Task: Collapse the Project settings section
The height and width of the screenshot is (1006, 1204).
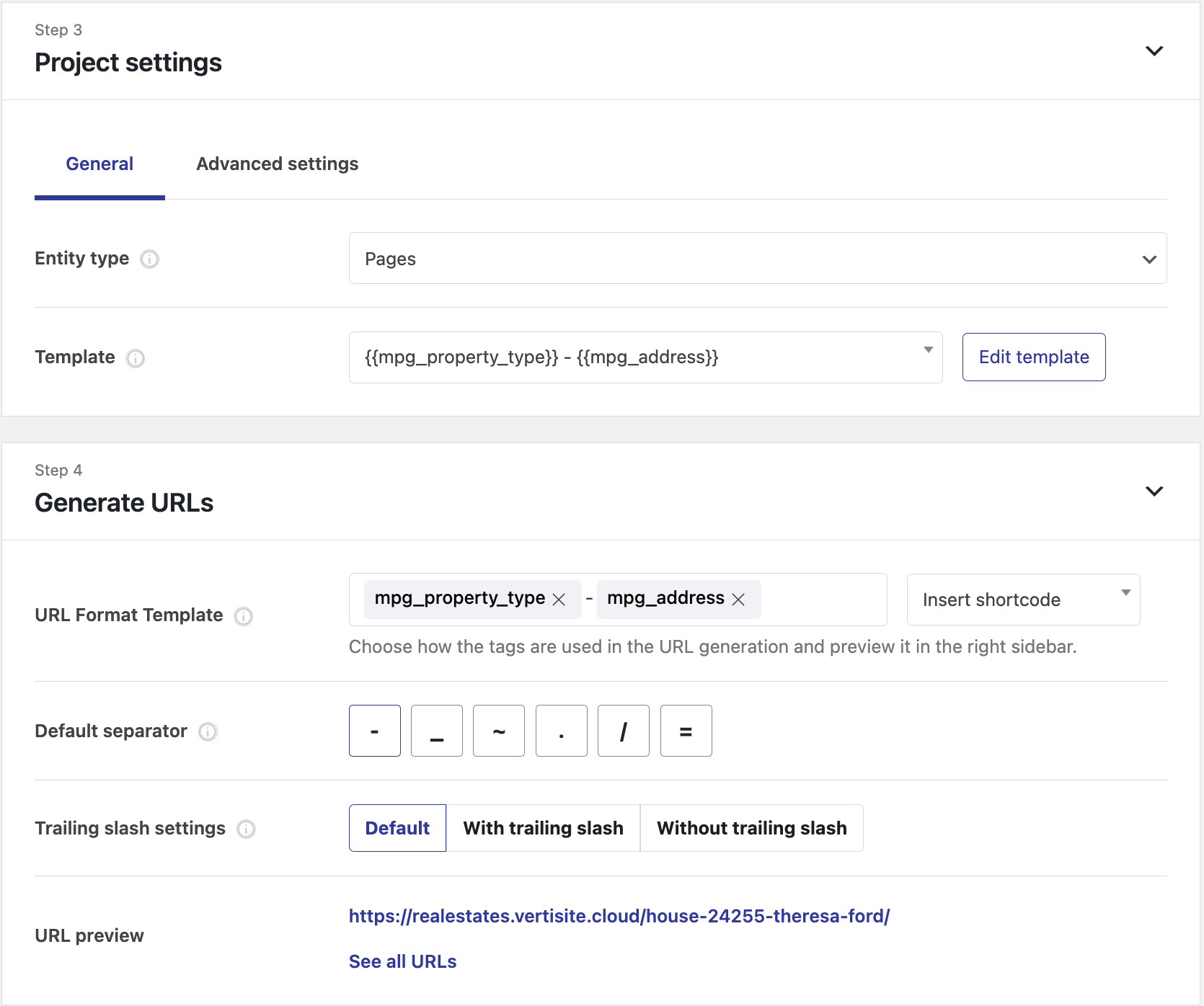Action: point(1154,51)
